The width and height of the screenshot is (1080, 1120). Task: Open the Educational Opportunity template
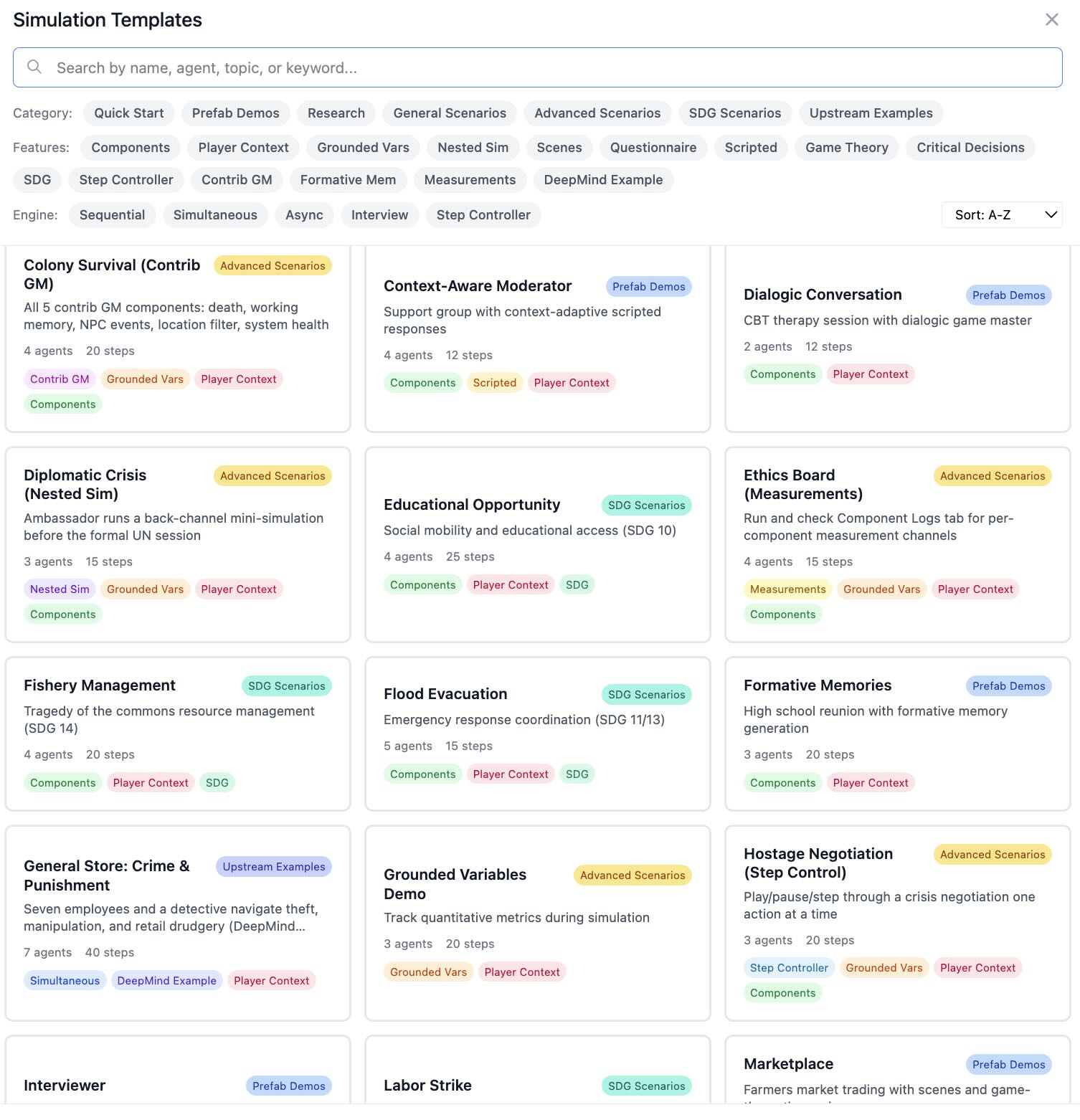[538, 545]
